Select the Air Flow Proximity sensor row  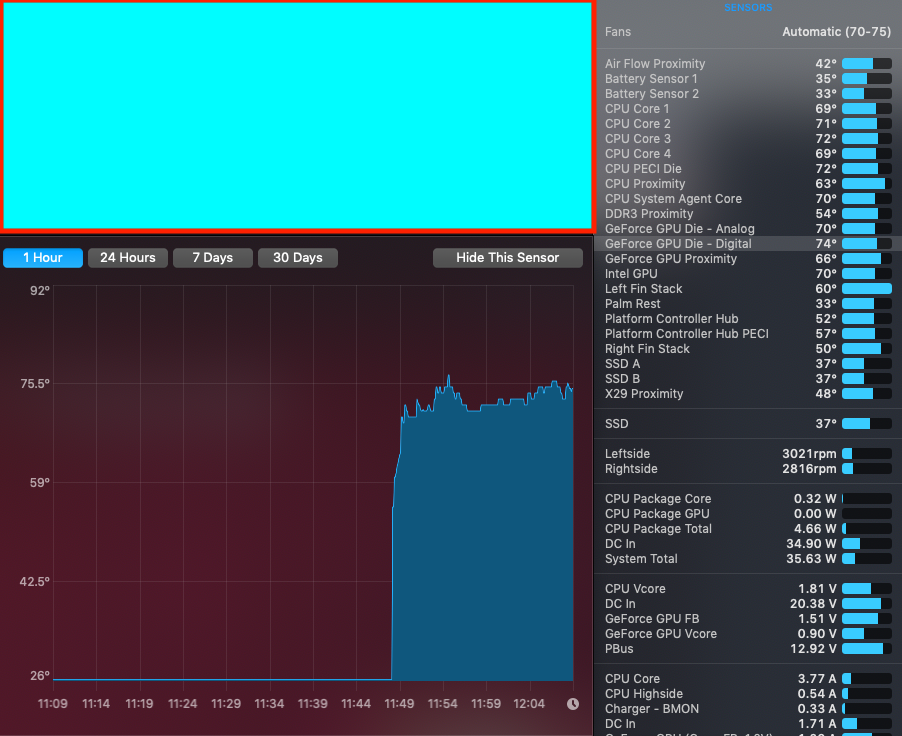click(748, 64)
